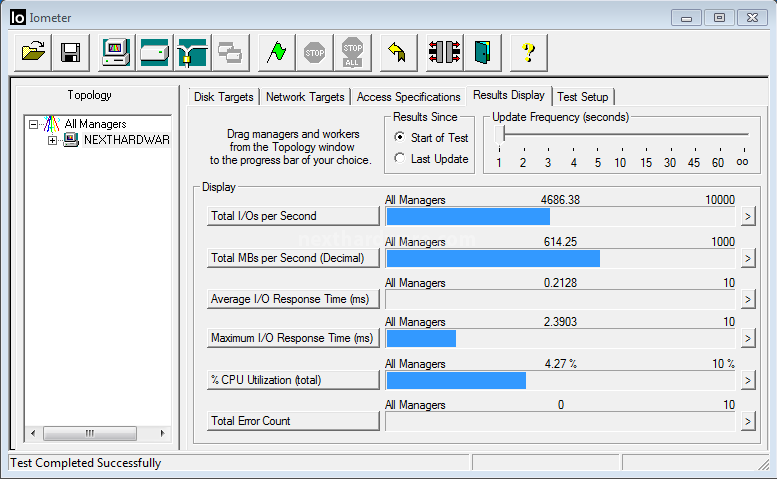Image resolution: width=777 pixels, height=479 pixels.
Task: Start new disk worker icon
Action: click(155, 53)
